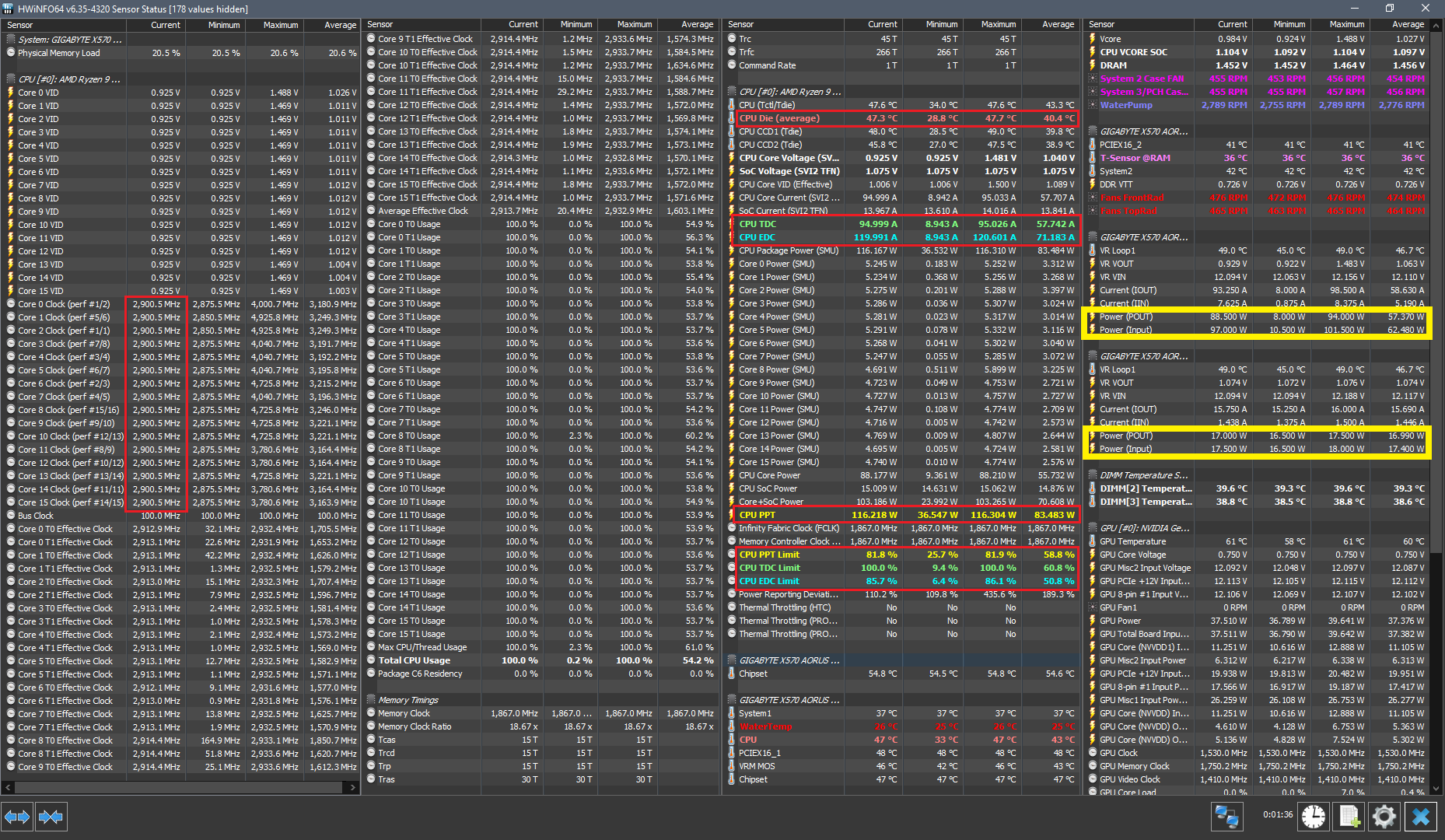Select the CPU TDC Limit row

coord(904,568)
